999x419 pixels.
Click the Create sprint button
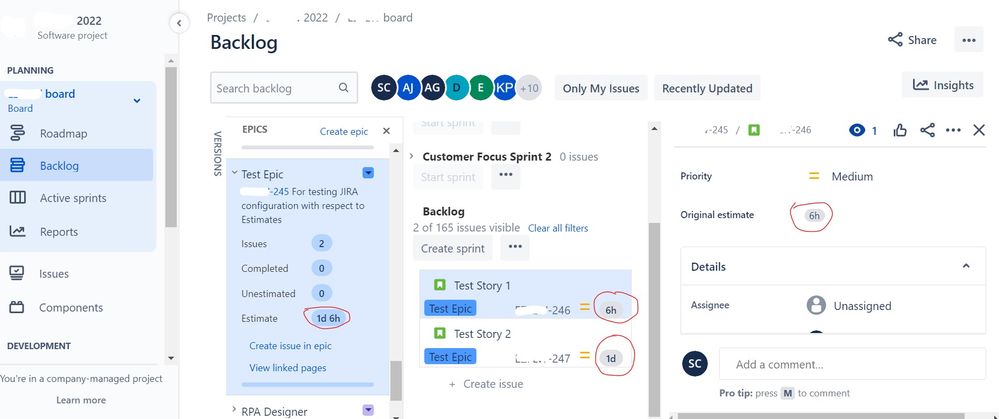[453, 248]
